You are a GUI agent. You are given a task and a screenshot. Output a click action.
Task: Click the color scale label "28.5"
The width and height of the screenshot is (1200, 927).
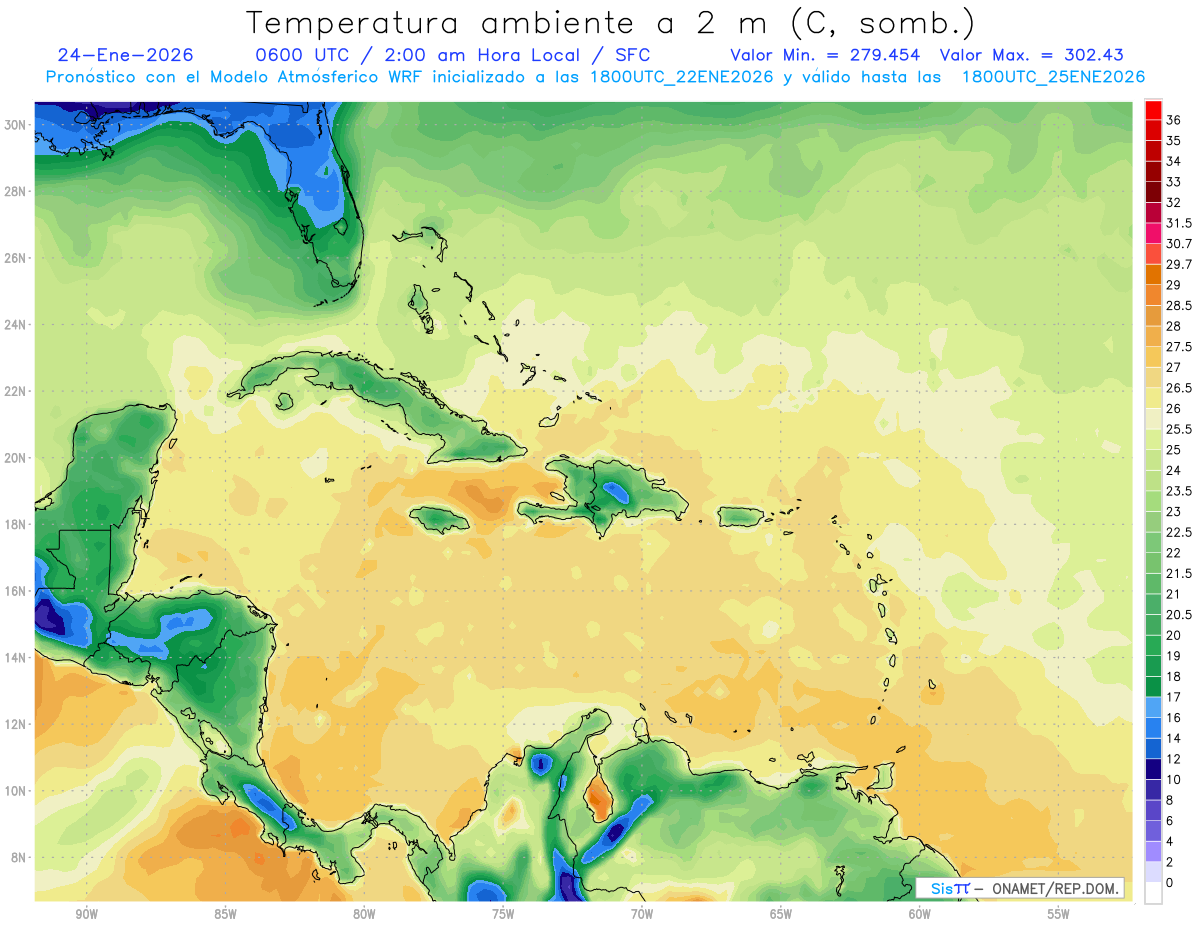pyautogui.click(x=1179, y=305)
